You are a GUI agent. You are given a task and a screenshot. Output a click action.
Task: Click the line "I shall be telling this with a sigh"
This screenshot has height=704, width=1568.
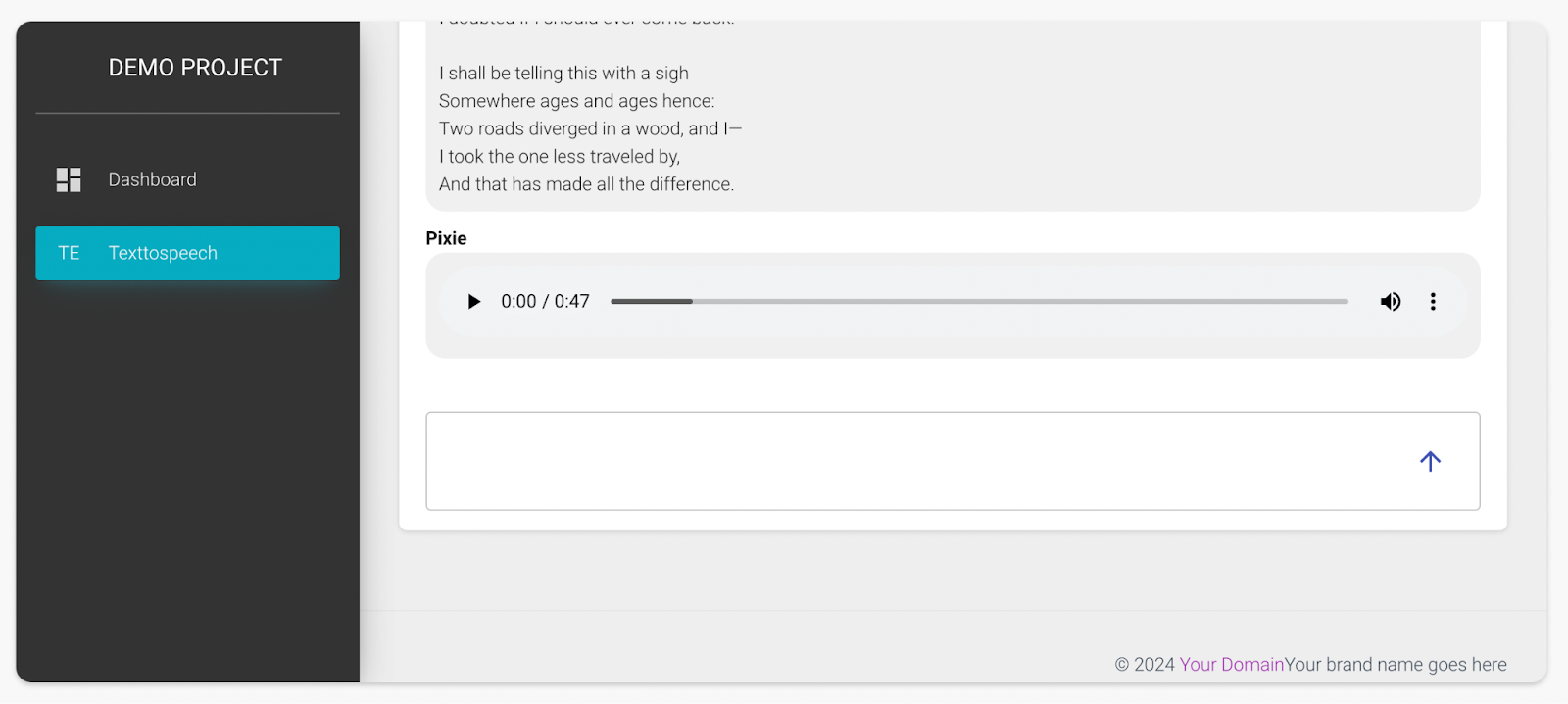[x=563, y=74]
